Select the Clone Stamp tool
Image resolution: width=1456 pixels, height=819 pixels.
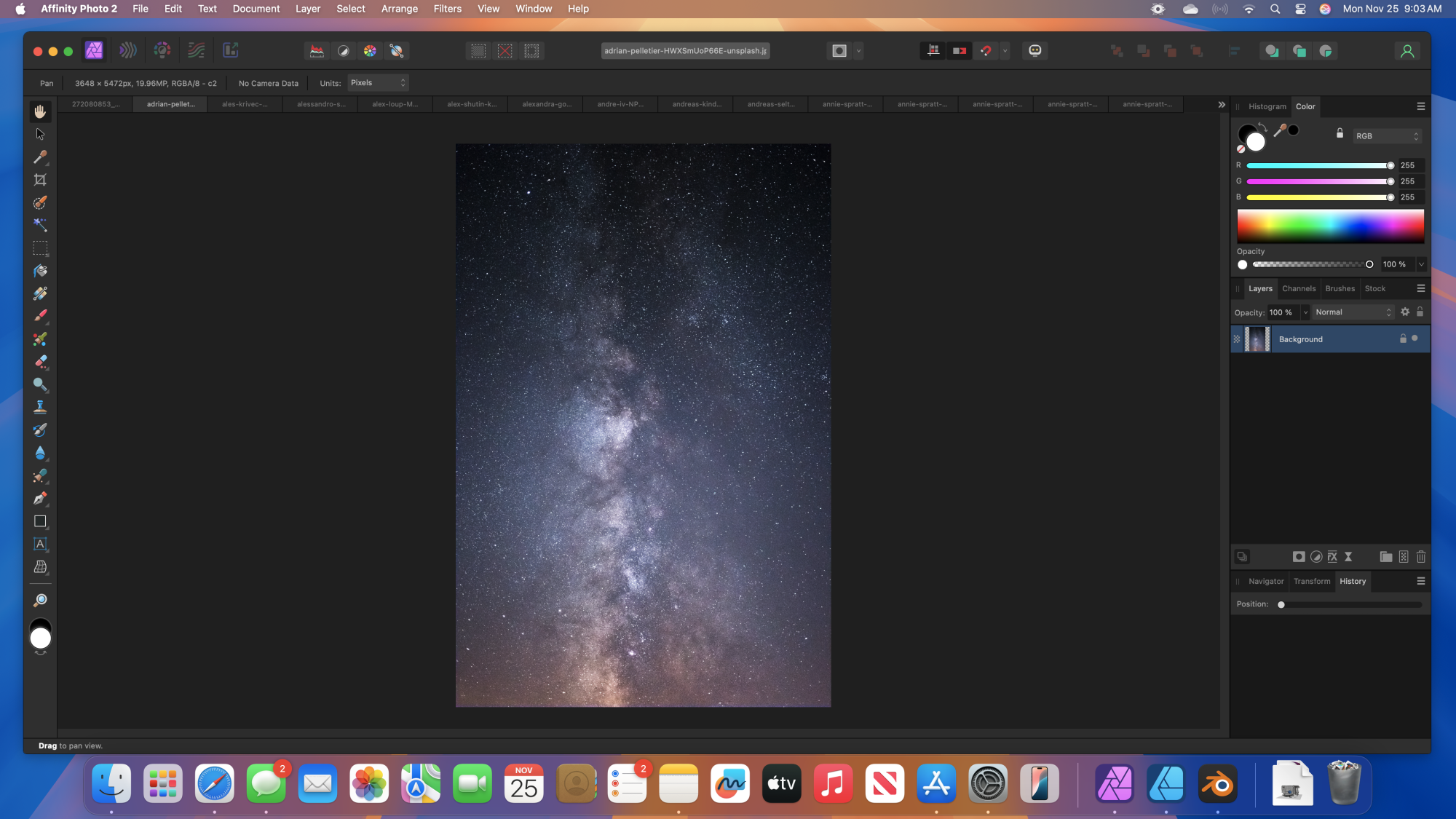pos(41,406)
